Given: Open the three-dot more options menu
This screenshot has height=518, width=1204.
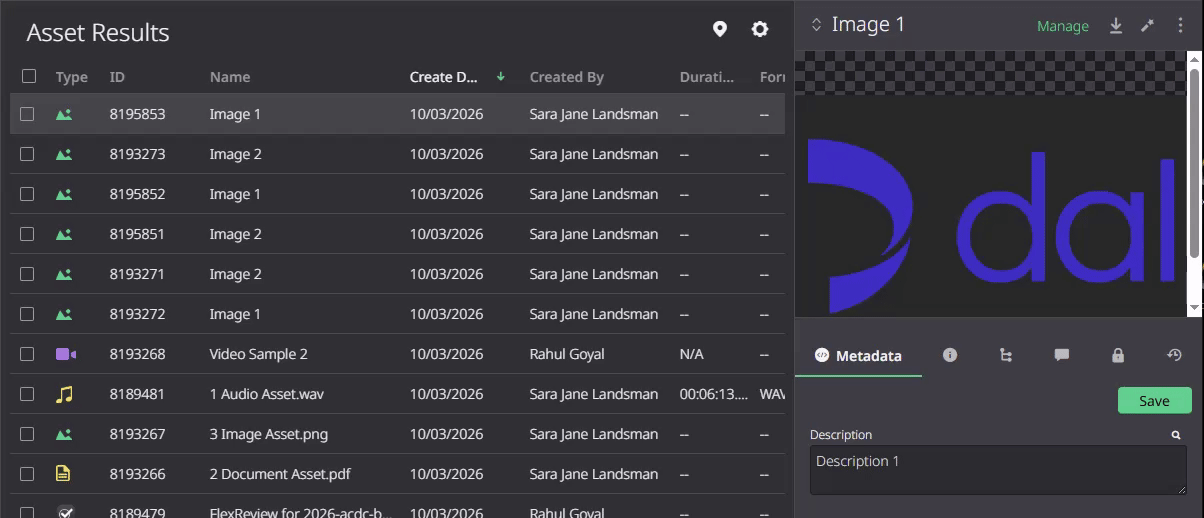Looking at the screenshot, I should click(x=1181, y=26).
